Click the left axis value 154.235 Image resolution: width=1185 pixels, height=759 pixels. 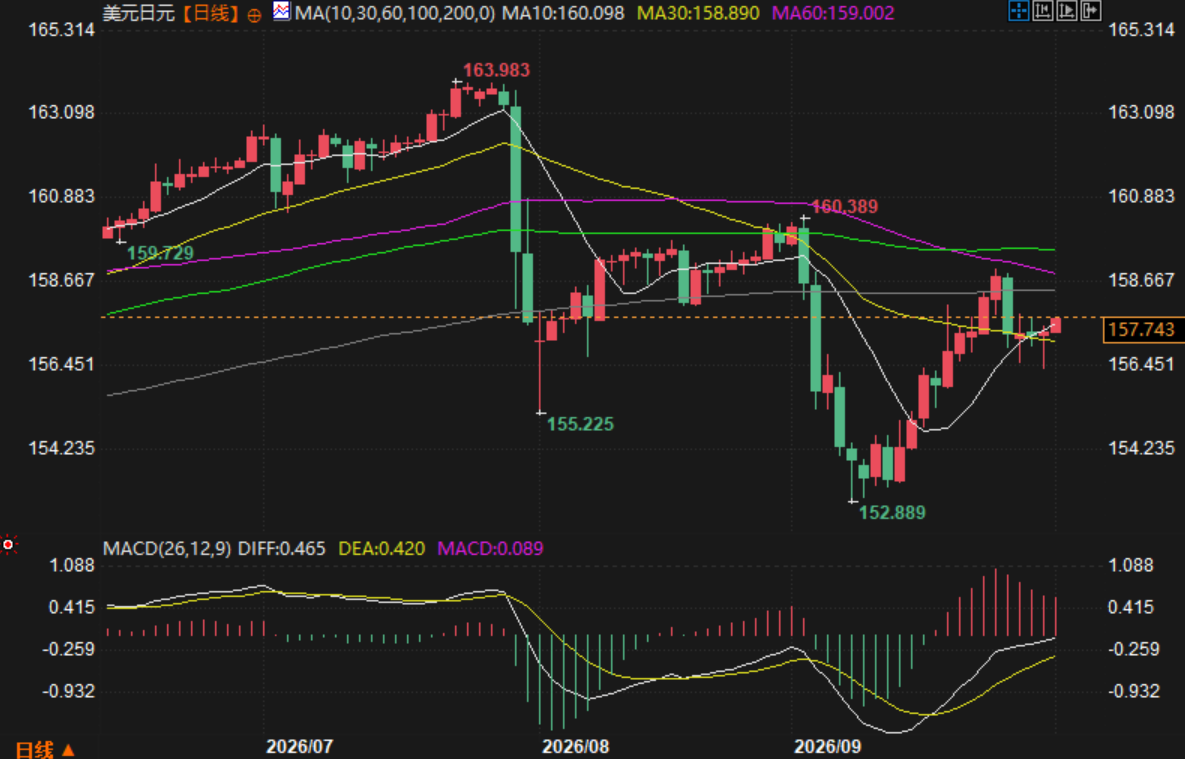62,448
